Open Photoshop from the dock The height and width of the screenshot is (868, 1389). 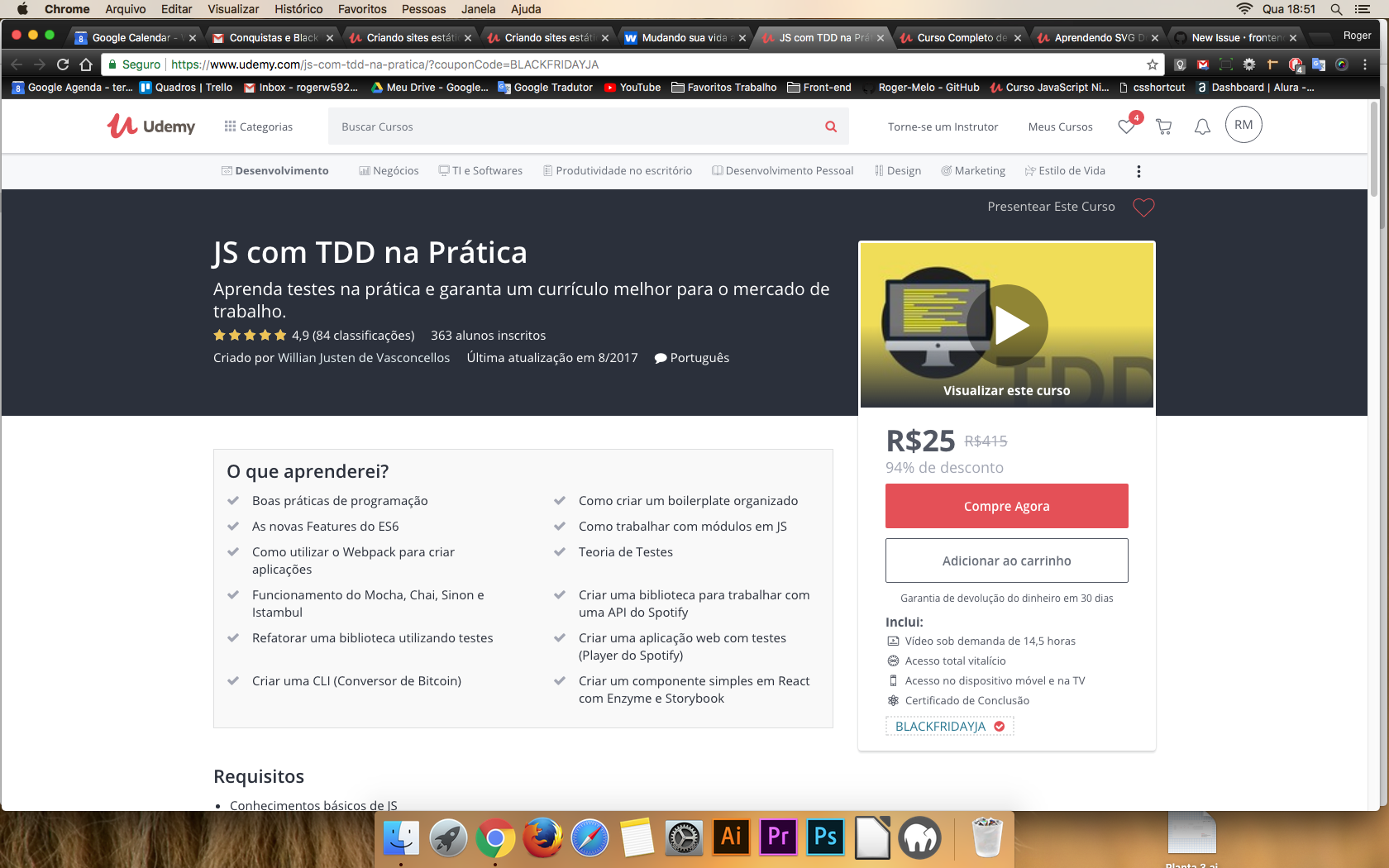pyautogui.click(x=825, y=837)
